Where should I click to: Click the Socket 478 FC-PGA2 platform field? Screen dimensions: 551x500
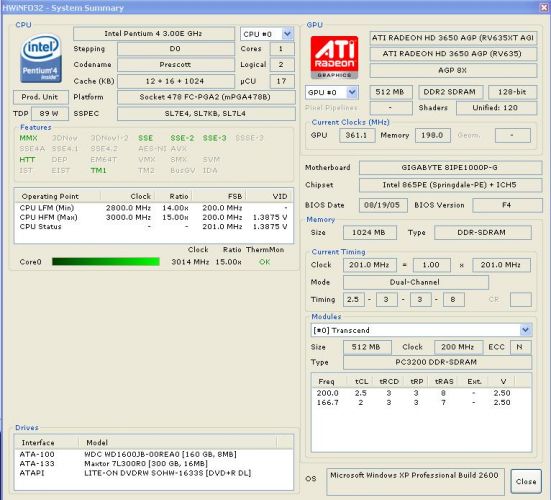[x=206, y=97]
